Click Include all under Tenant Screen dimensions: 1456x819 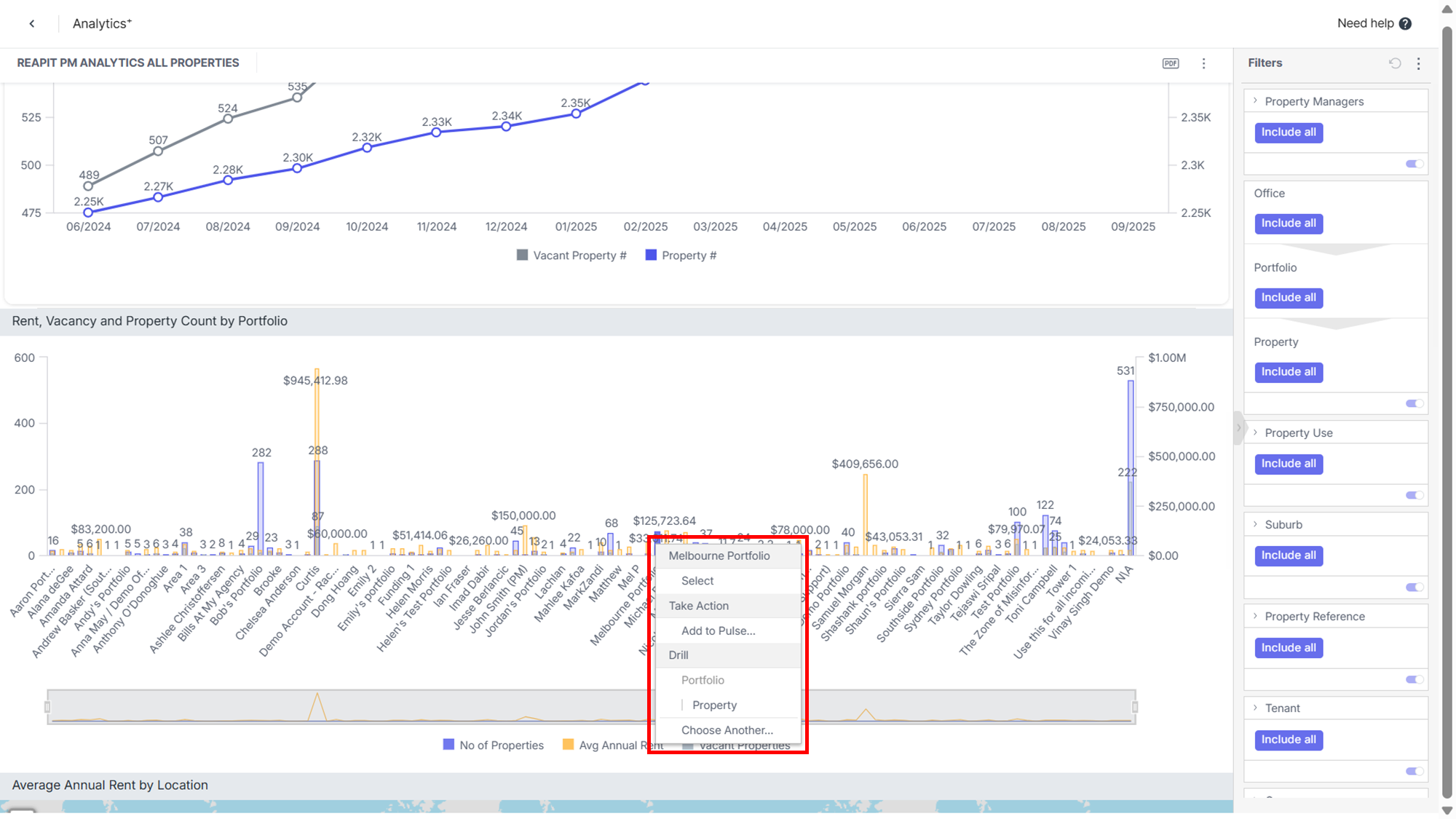tap(1289, 740)
